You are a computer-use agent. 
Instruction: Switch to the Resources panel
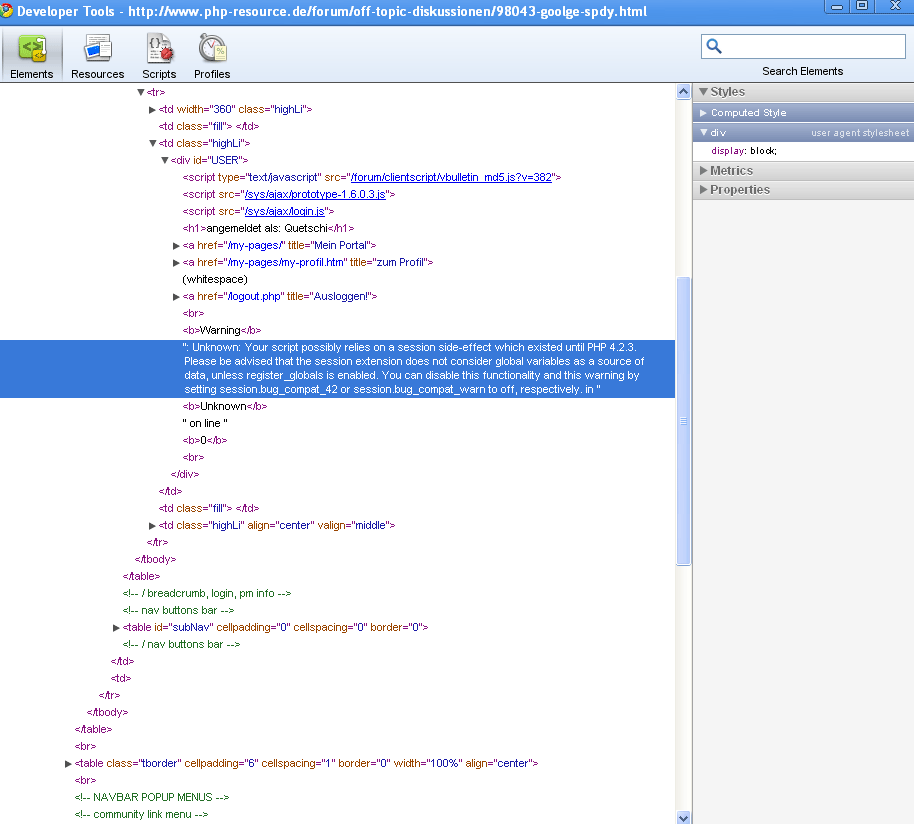pos(97,55)
